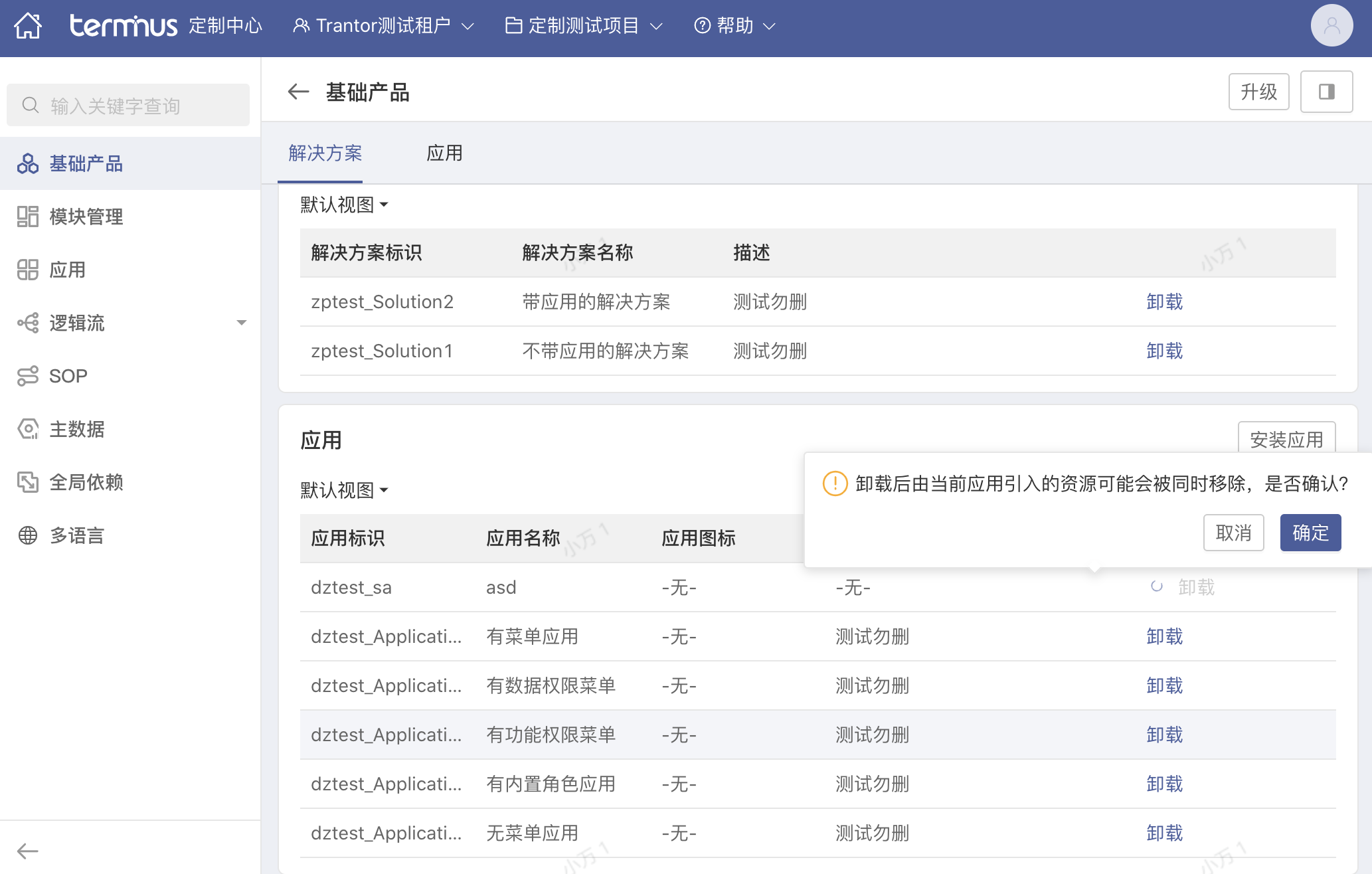Click the back arrow beside 基础产品 title
Image resolution: width=1372 pixels, height=874 pixels.
coord(298,92)
